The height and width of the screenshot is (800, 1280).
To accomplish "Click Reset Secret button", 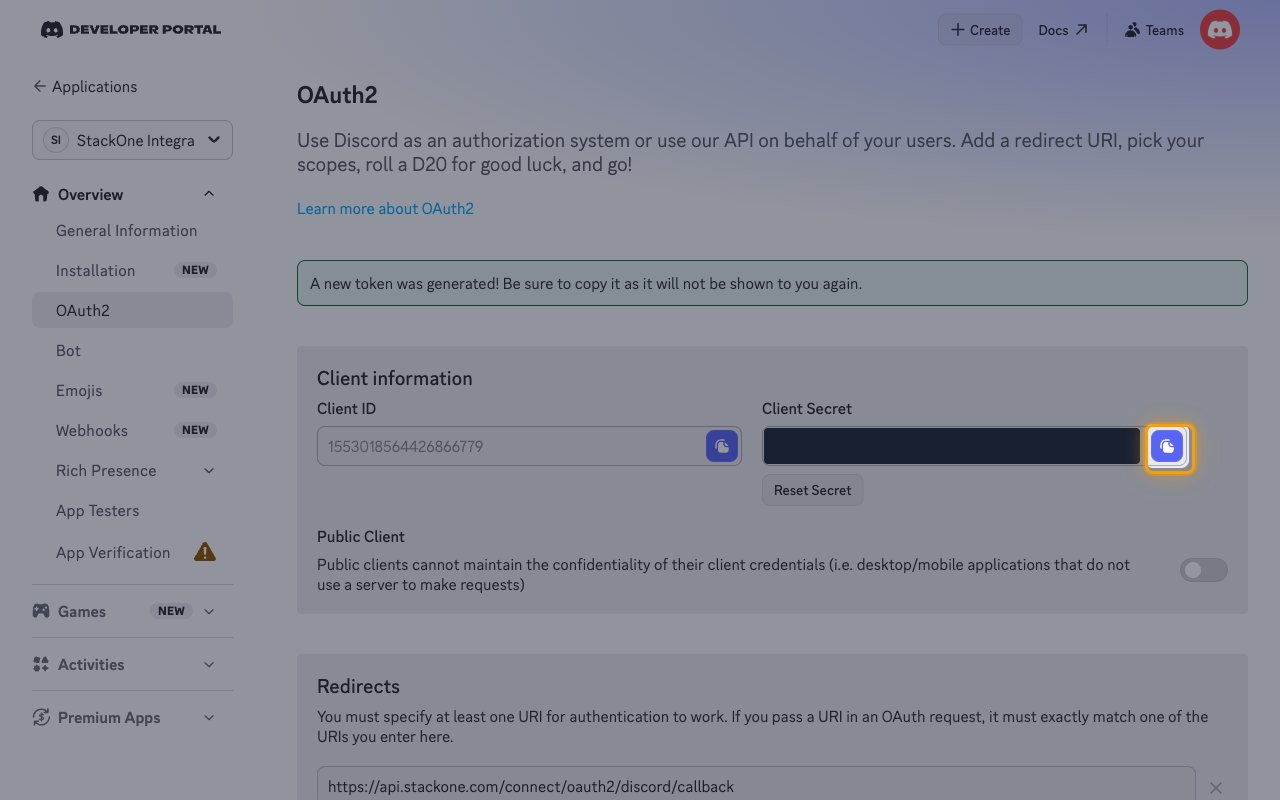I will (812, 490).
